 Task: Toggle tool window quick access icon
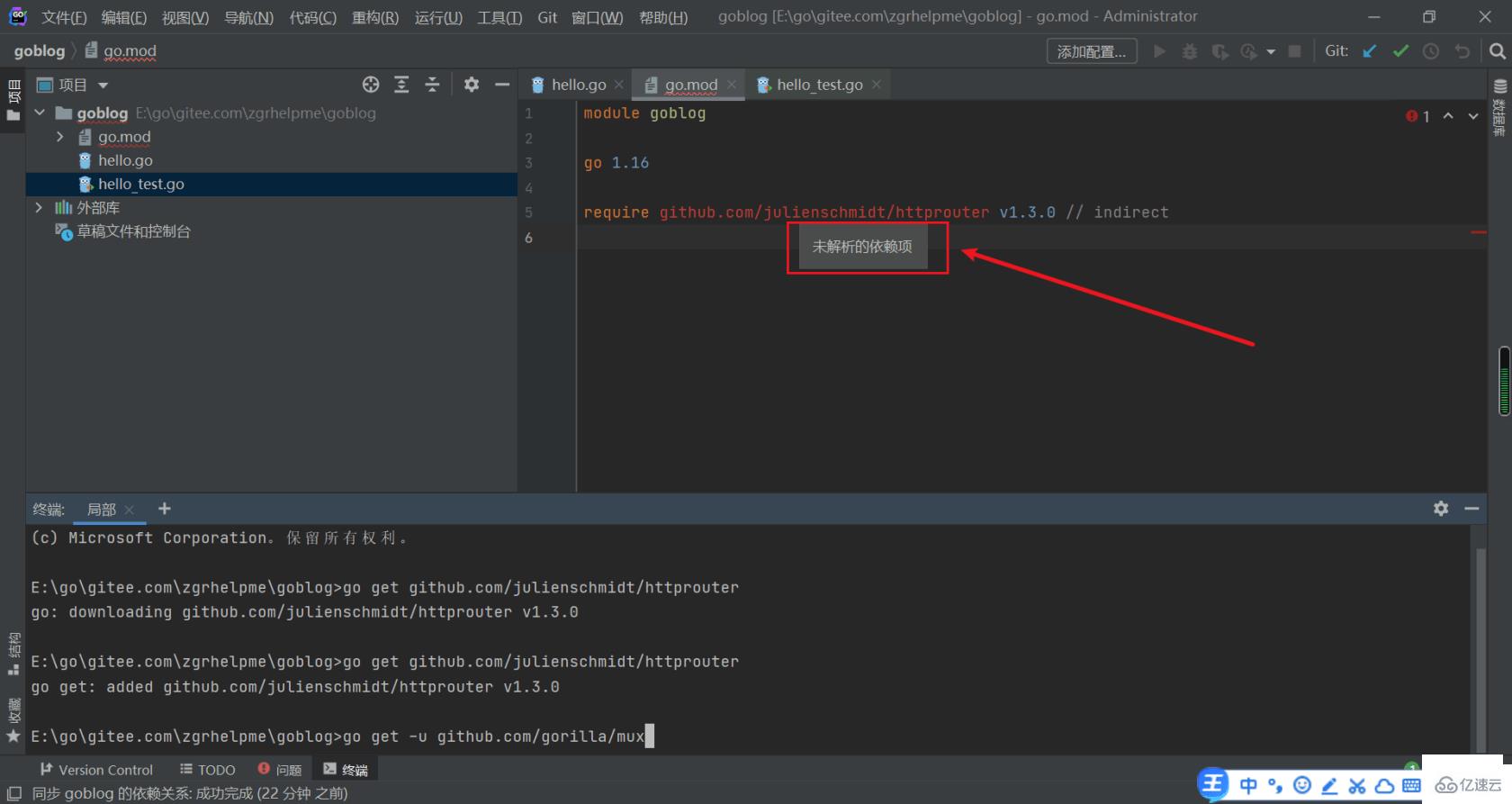point(14,793)
